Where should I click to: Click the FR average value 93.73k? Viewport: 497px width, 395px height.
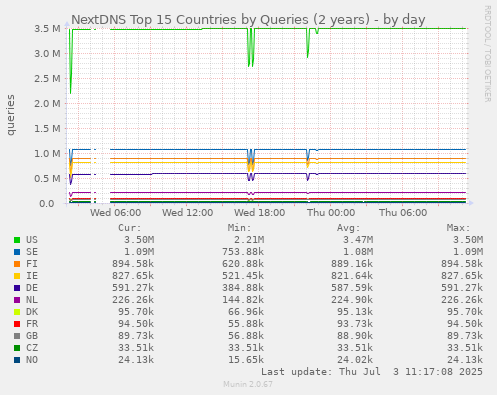355,324
